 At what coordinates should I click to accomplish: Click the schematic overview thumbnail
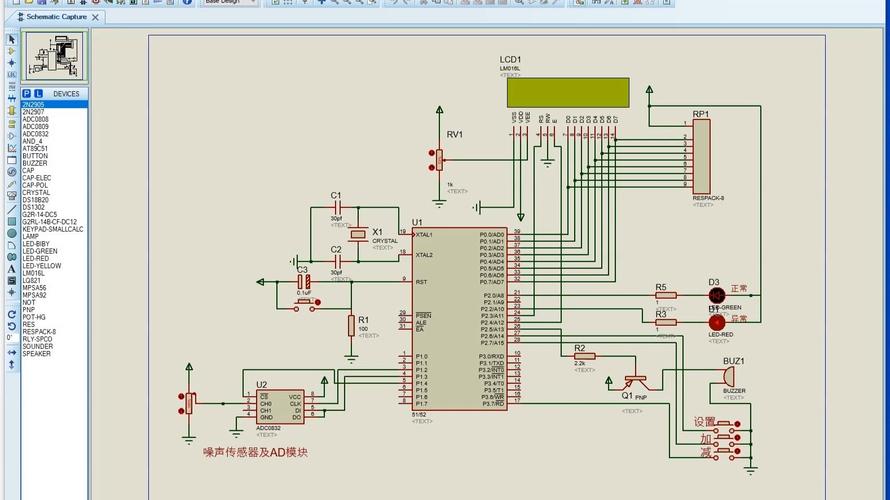coord(54,56)
